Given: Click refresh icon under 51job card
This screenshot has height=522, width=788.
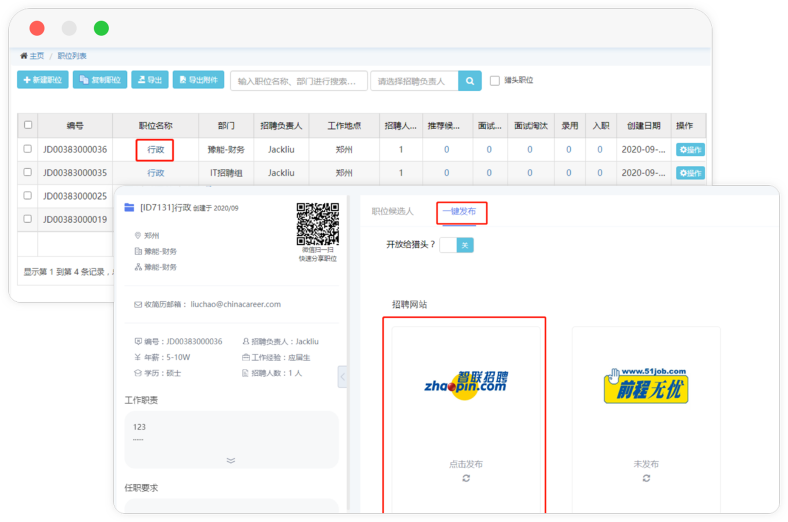Looking at the screenshot, I should (x=646, y=479).
